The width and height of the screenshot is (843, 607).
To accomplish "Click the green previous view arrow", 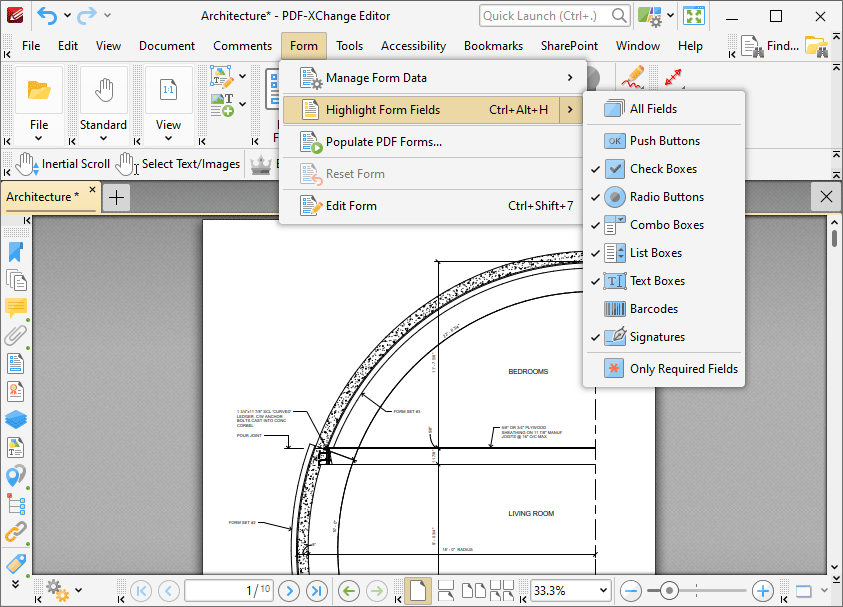I will [x=349, y=591].
